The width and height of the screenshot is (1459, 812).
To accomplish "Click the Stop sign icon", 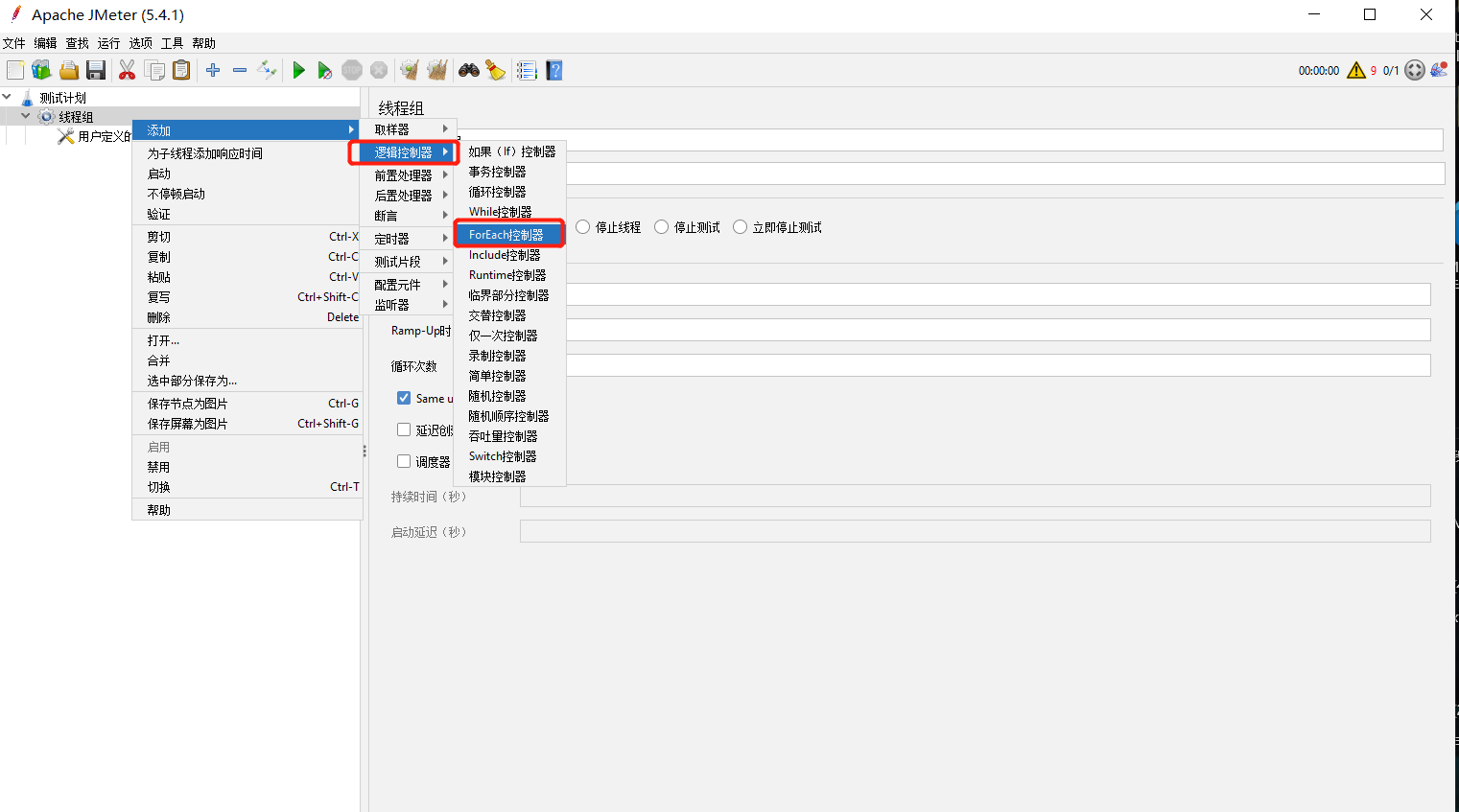I will coord(352,70).
